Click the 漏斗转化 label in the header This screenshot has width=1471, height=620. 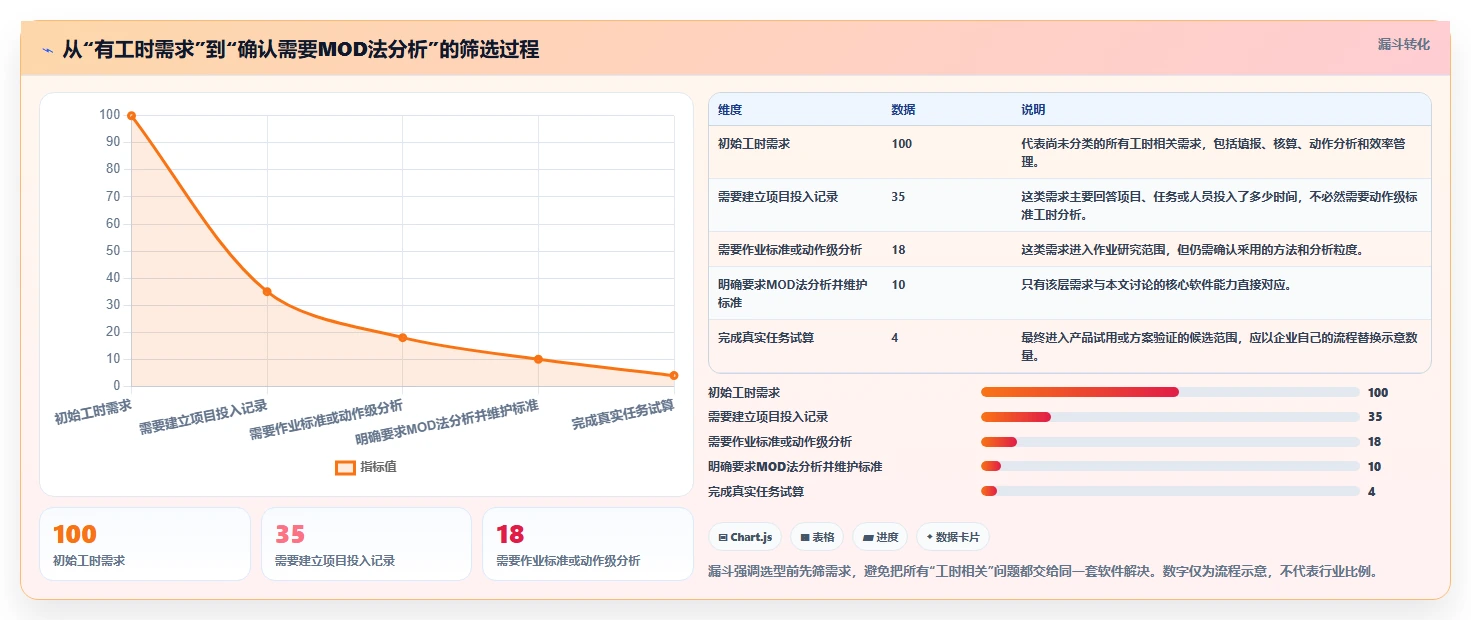pyautogui.click(x=1404, y=45)
